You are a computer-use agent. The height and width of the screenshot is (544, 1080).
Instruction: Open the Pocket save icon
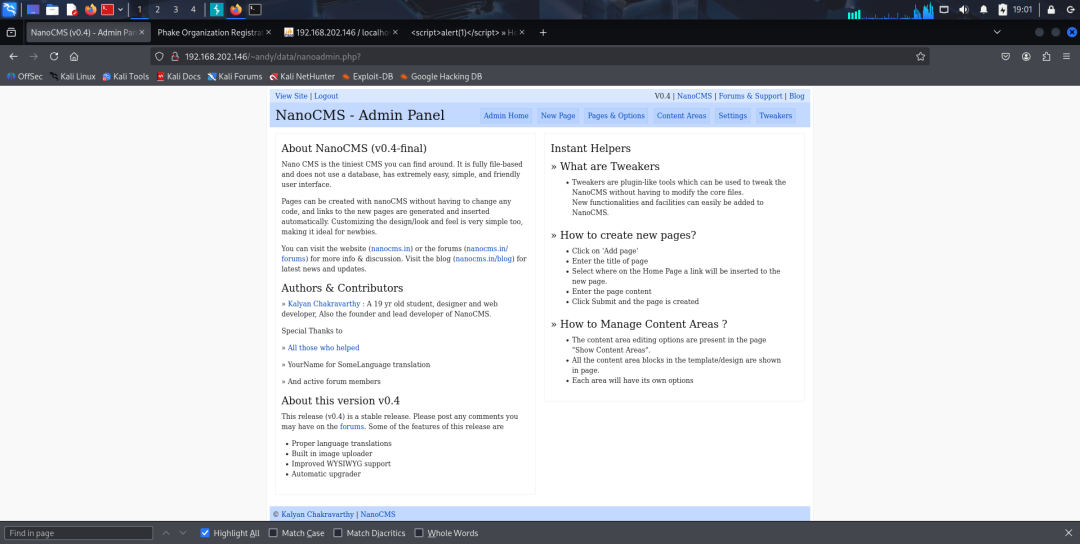[1006, 56]
